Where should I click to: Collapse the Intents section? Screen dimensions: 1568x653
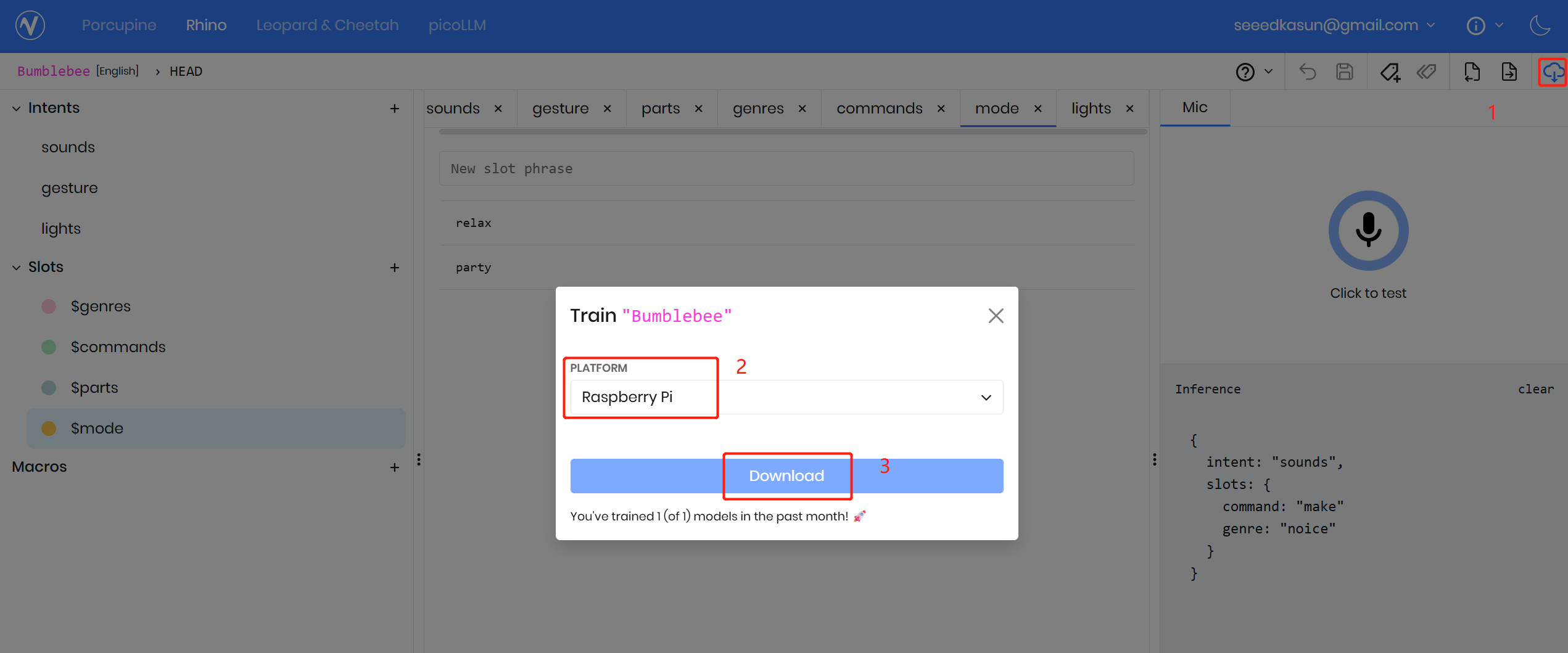(17, 109)
